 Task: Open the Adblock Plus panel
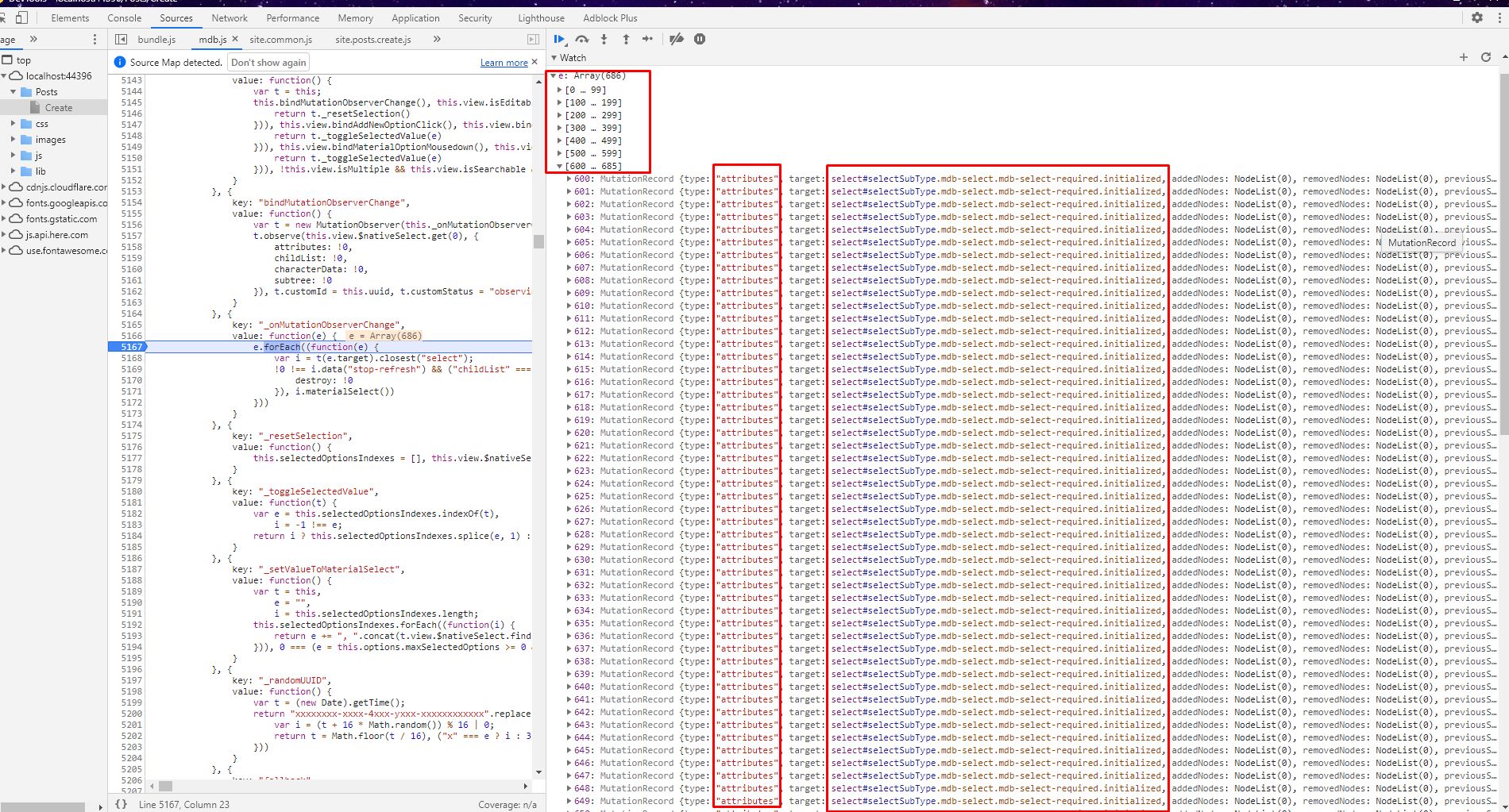point(610,17)
